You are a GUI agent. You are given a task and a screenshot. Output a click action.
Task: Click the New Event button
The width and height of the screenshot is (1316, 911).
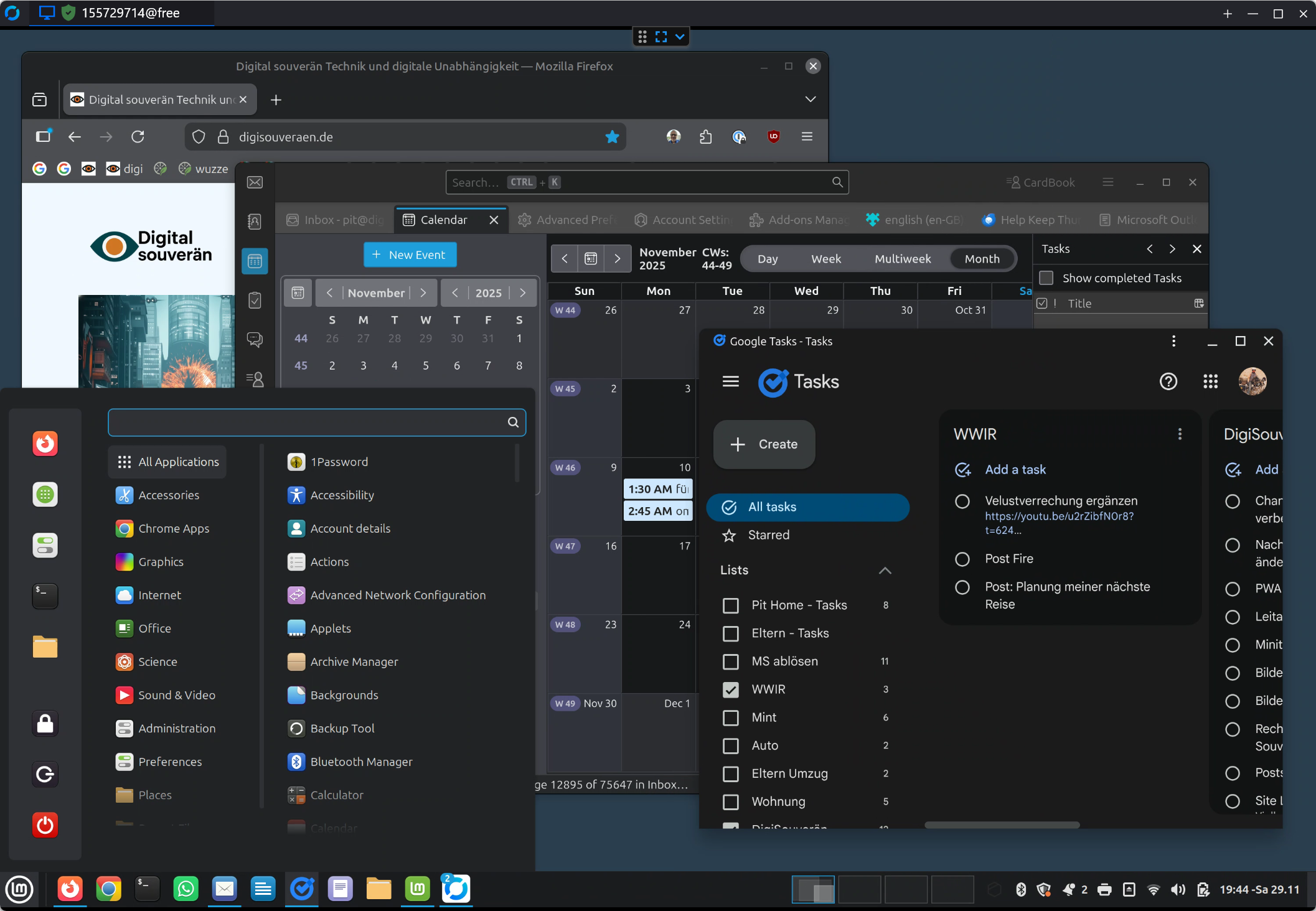pos(410,255)
